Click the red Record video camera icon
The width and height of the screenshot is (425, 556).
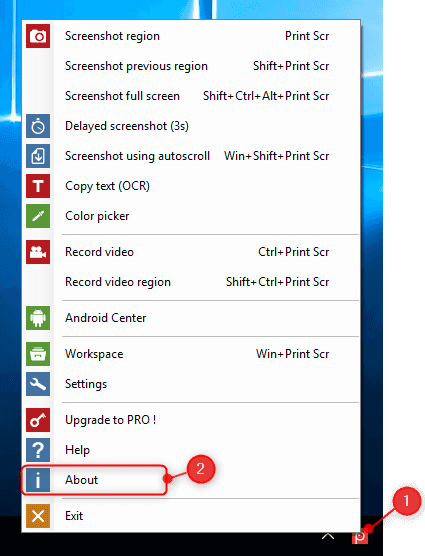[x=38, y=252]
